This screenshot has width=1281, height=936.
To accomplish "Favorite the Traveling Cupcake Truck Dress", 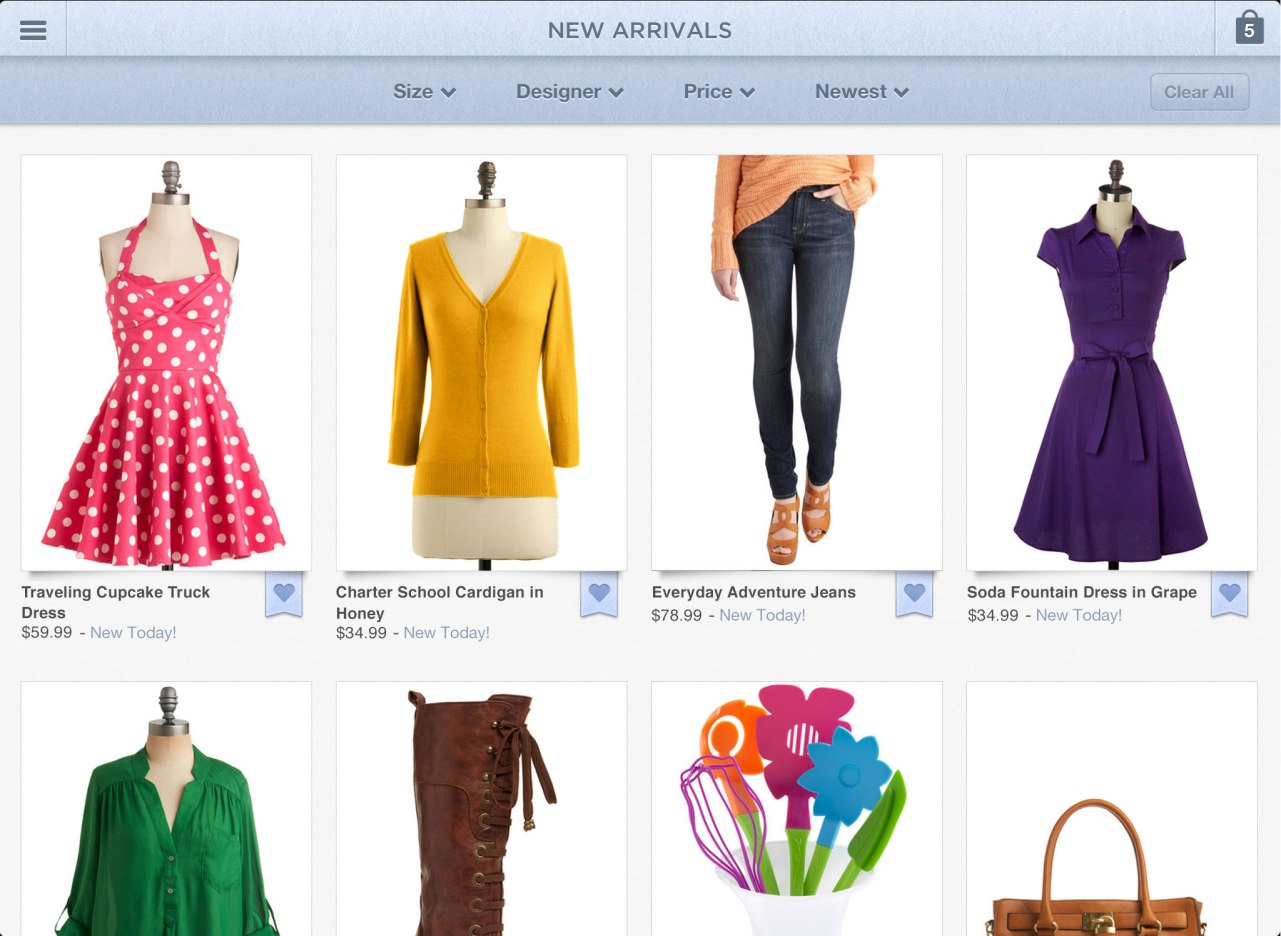I will coord(284,594).
